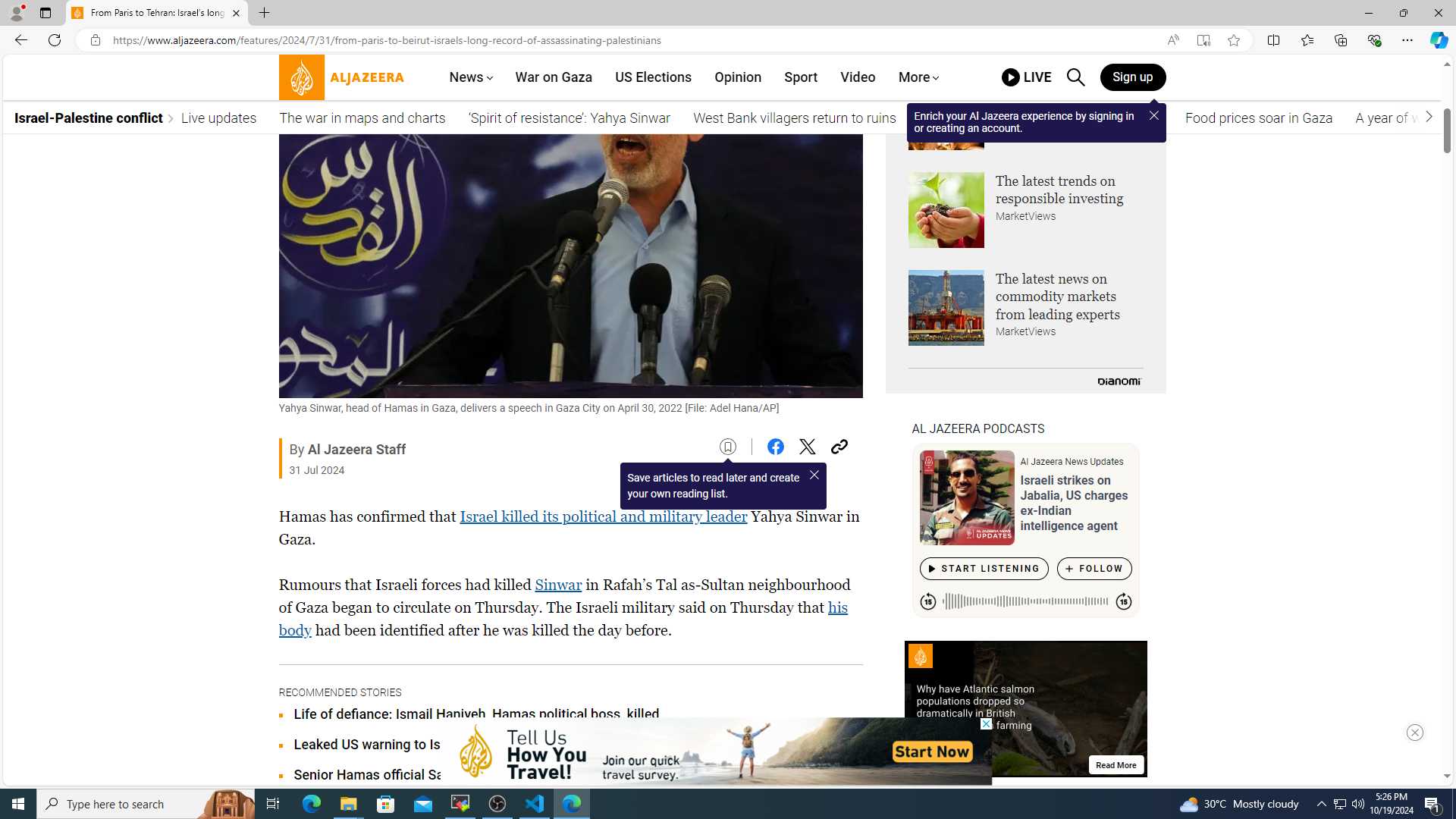Viewport: 1456px width, 819px height.
Task: Open Browser essentials
Action: (x=1373, y=40)
